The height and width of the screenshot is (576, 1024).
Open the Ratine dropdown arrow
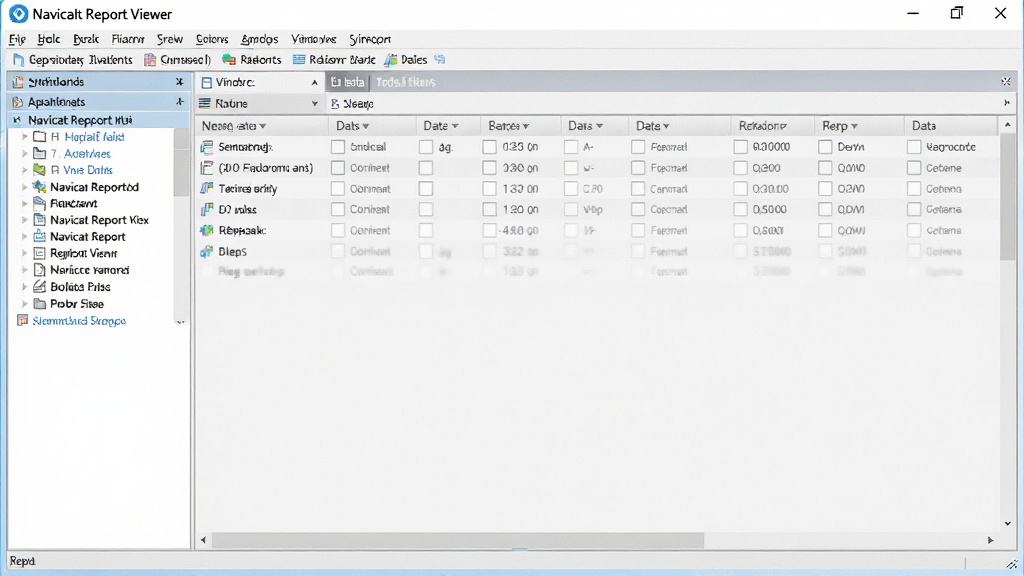tap(314, 104)
